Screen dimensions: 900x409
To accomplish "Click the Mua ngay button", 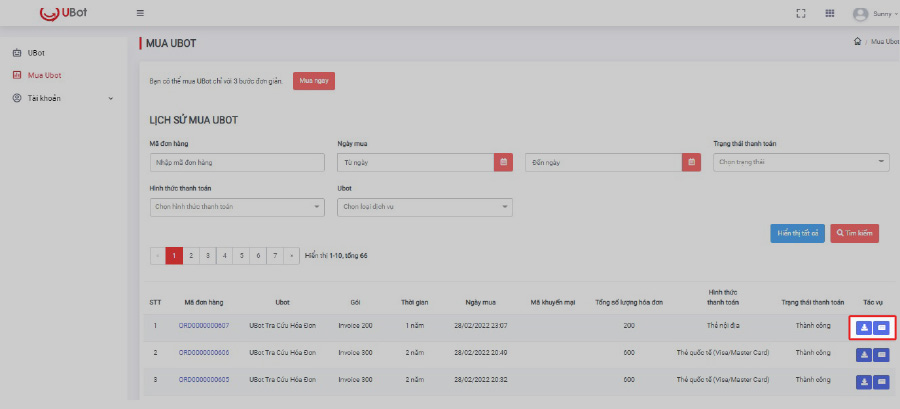I will [x=314, y=81].
